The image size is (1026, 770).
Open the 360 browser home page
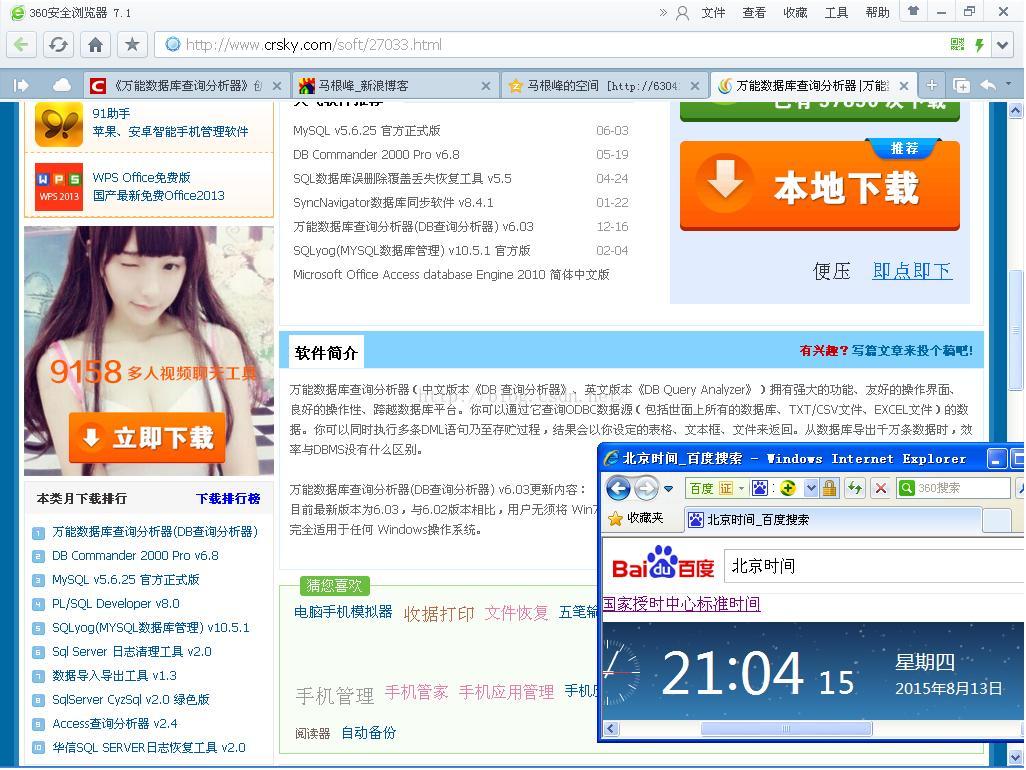click(x=96, y=44)
